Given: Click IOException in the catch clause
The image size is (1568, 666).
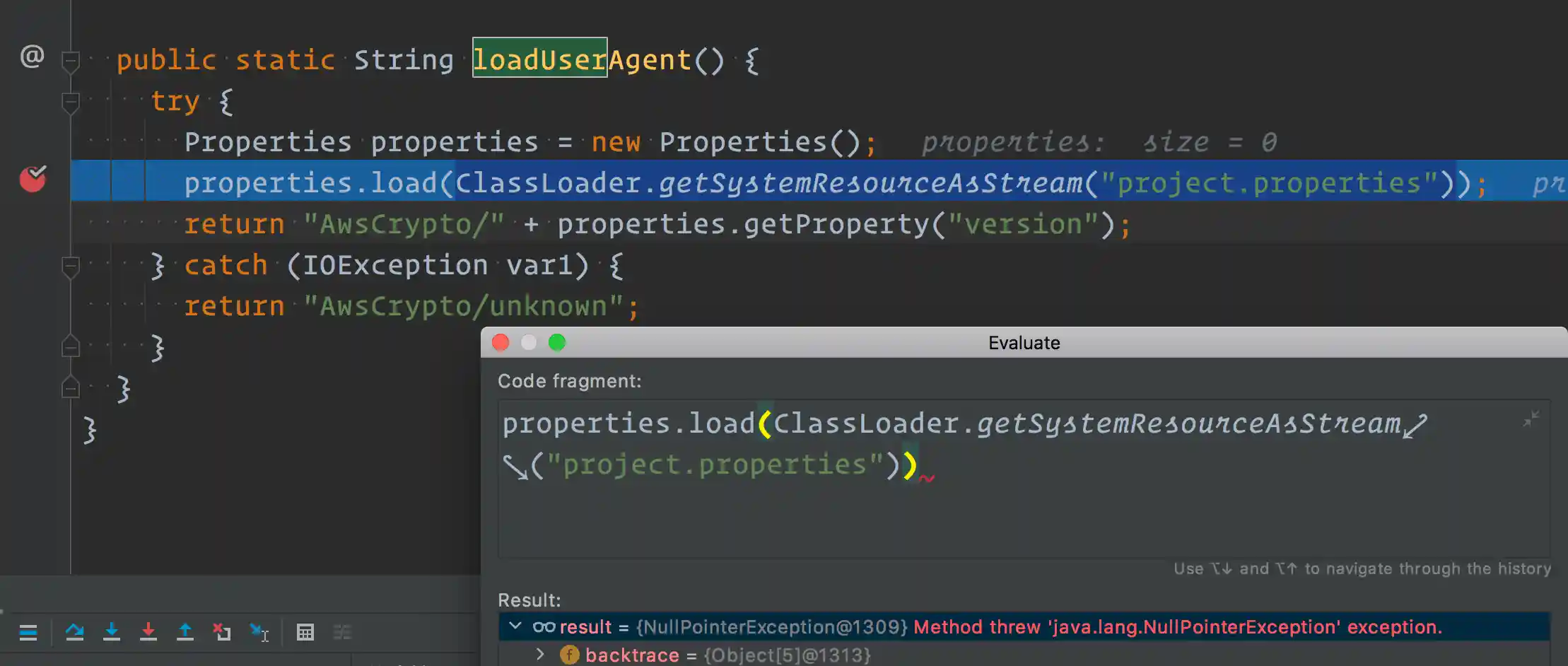Looking at the screenshot, I should pos(395,265).
